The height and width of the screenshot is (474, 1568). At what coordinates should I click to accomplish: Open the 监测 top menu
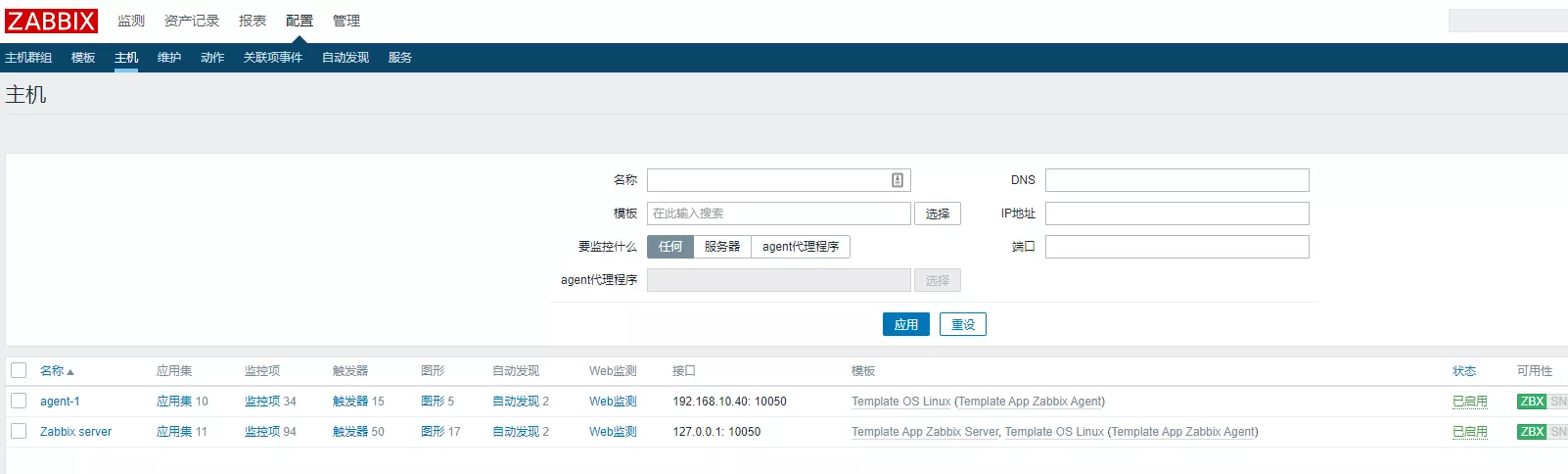(x=131, y=21)
